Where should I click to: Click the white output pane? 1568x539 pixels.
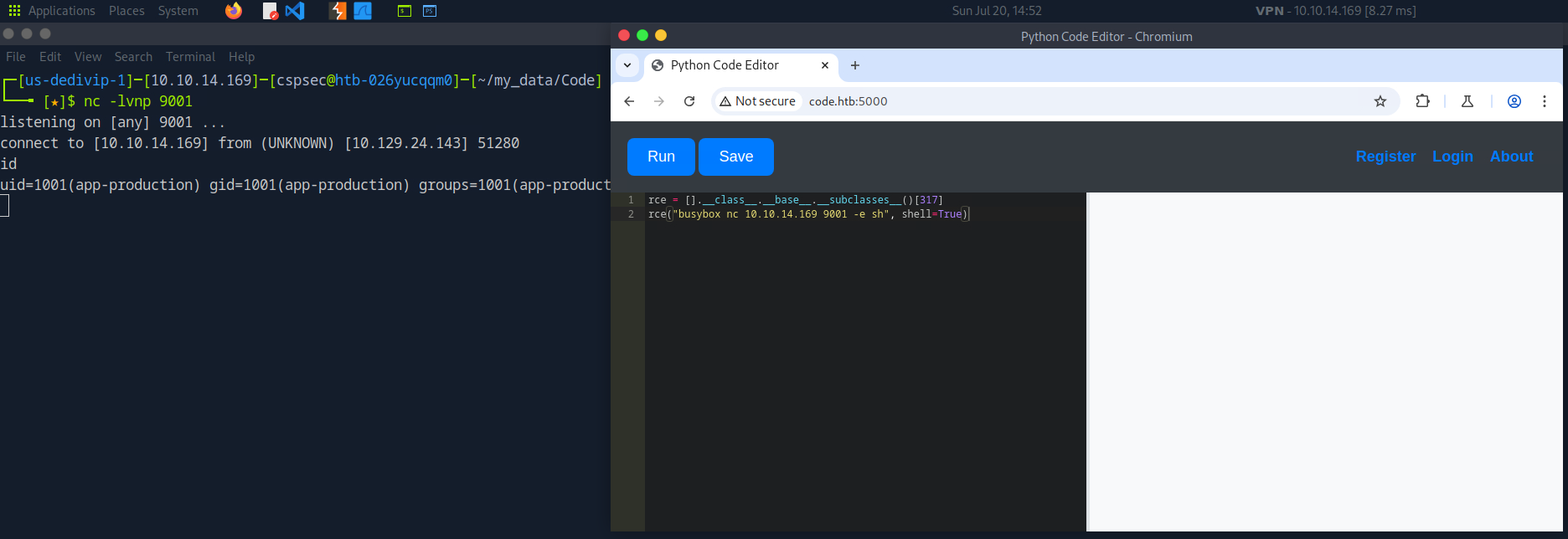click(x=1324, y=362)
